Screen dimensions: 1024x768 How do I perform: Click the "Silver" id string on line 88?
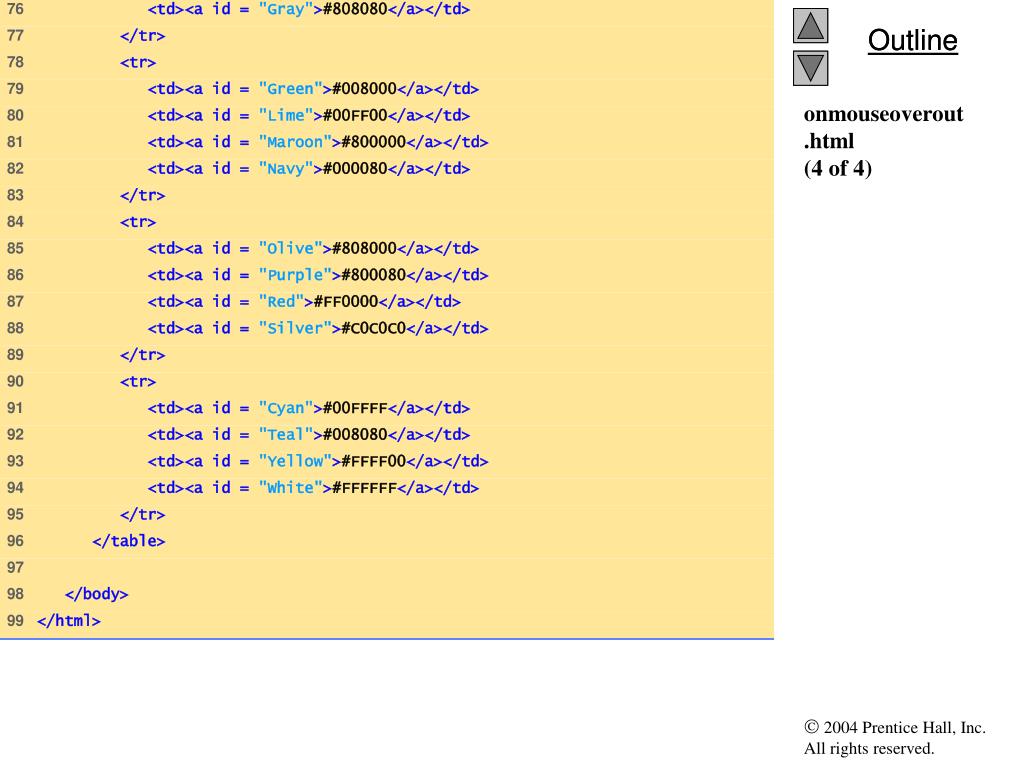point(295,328)
